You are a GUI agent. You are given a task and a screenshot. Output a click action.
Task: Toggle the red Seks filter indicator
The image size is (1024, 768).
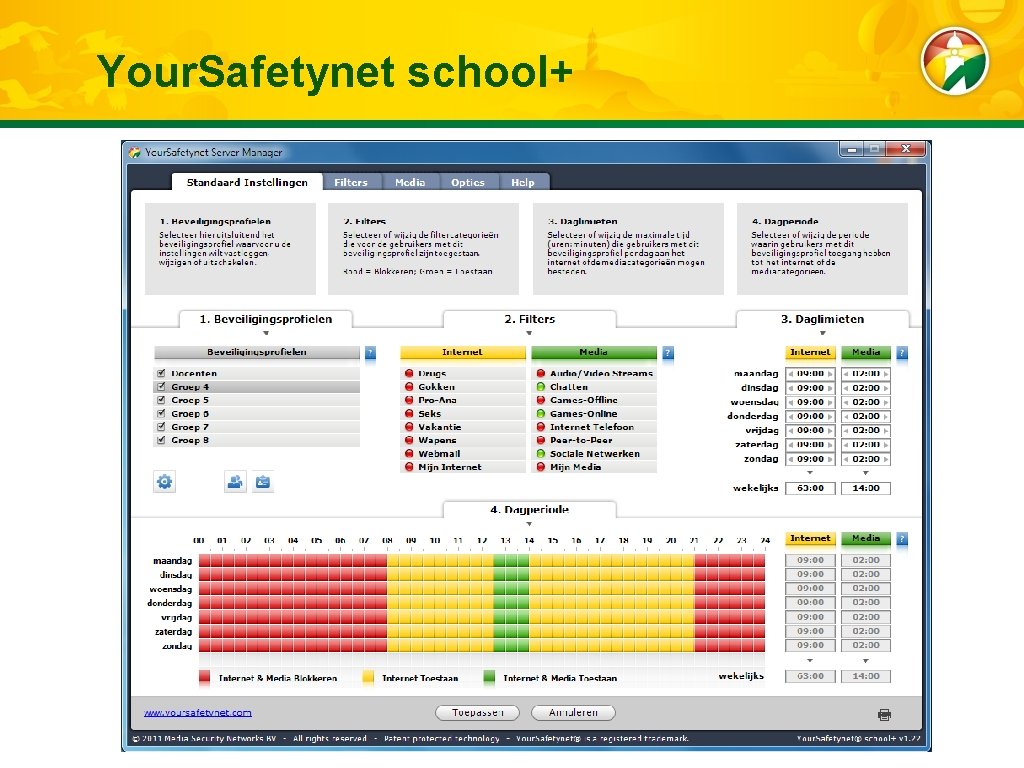[x=409, y=413]
